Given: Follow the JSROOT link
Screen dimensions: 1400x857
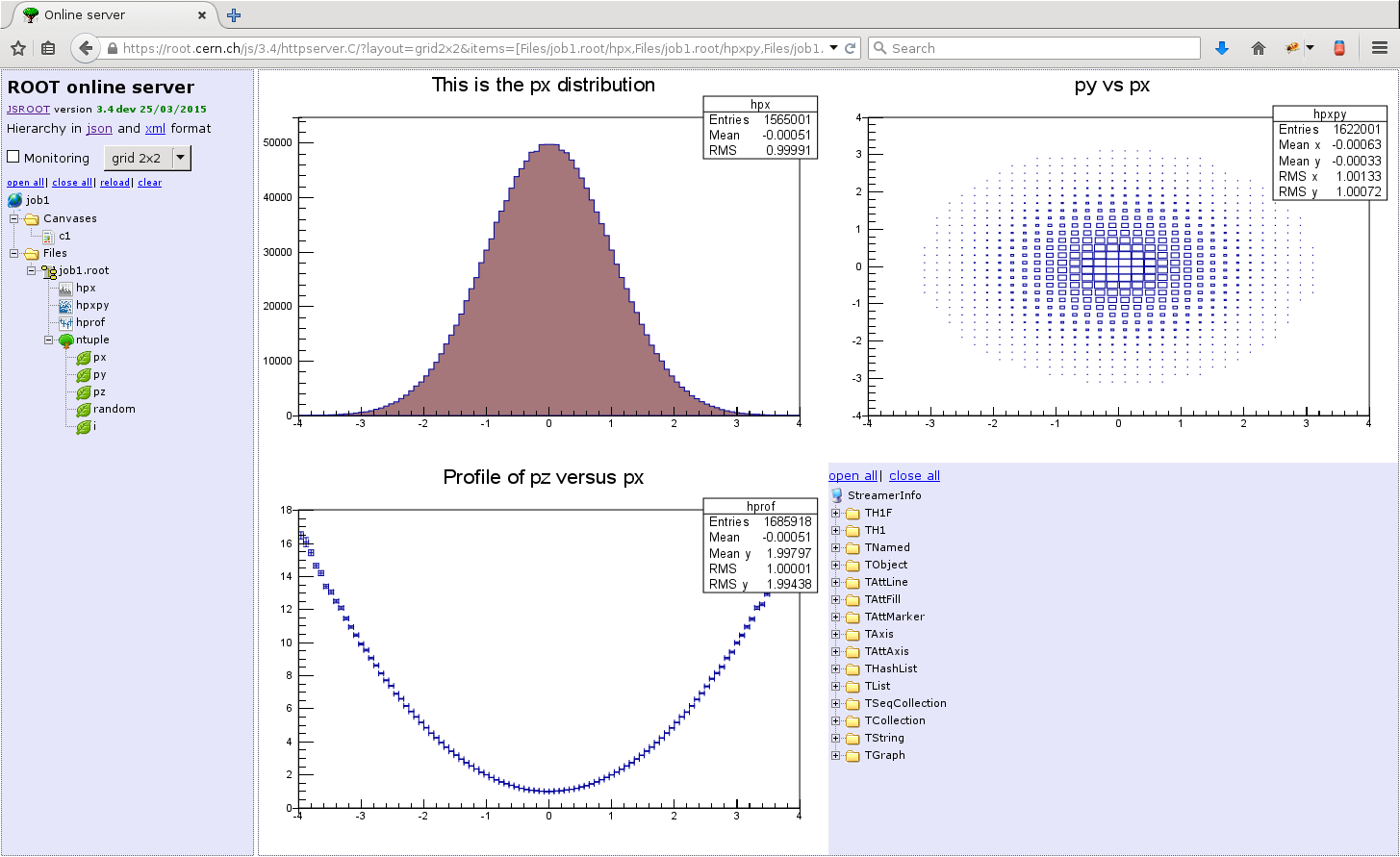Looking at the screenshot, I should click(28, 110).
